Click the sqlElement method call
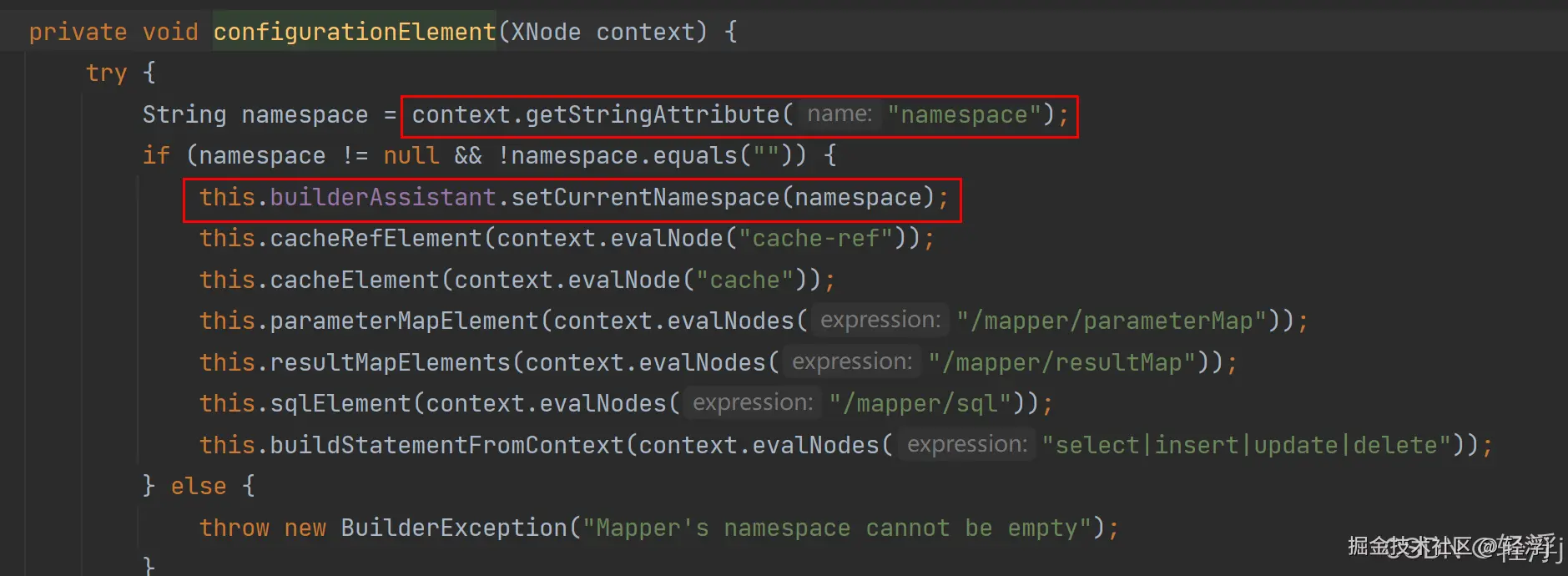 coord(340,403)
